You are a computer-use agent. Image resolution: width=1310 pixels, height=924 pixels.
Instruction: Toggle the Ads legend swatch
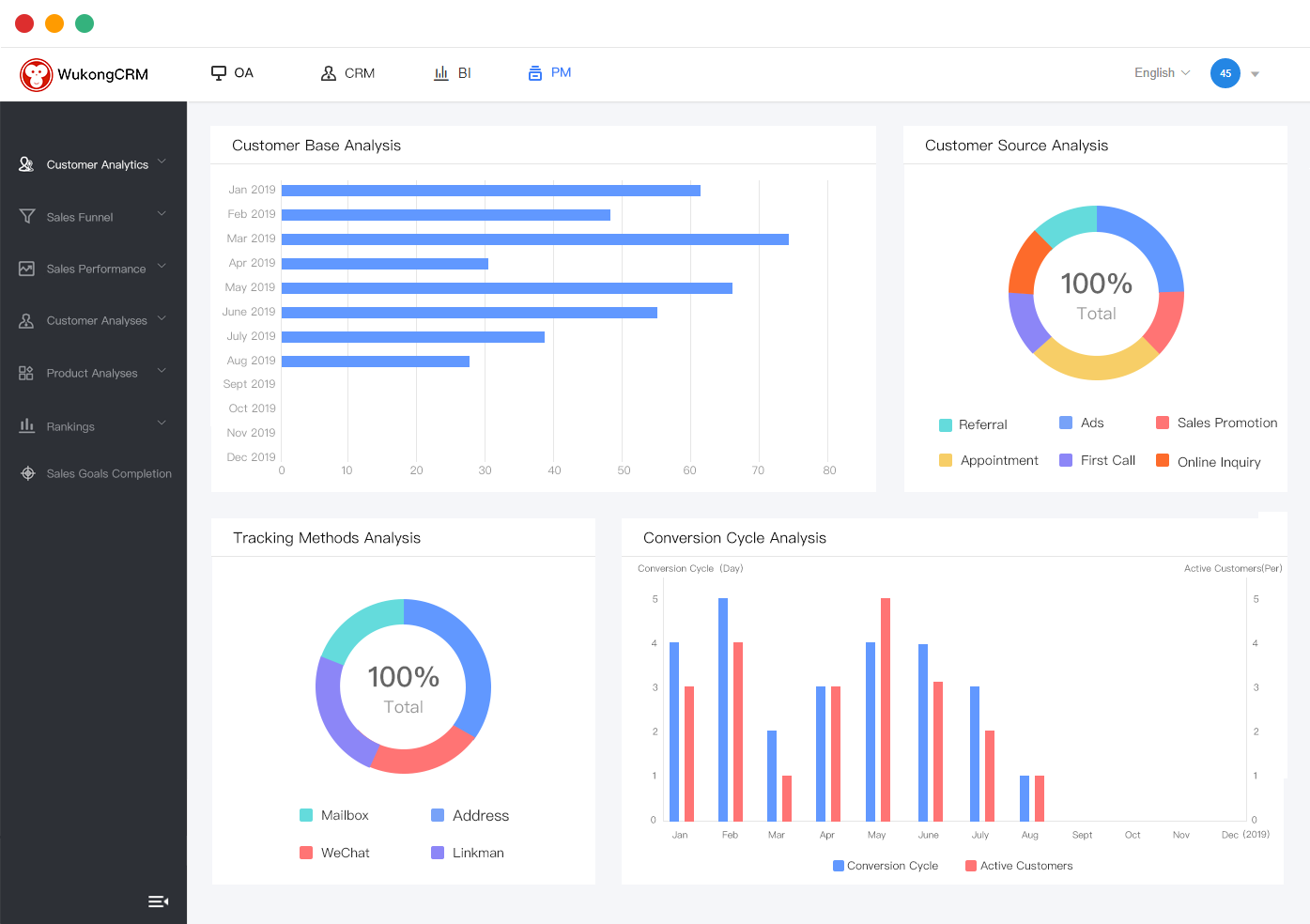1066,423
